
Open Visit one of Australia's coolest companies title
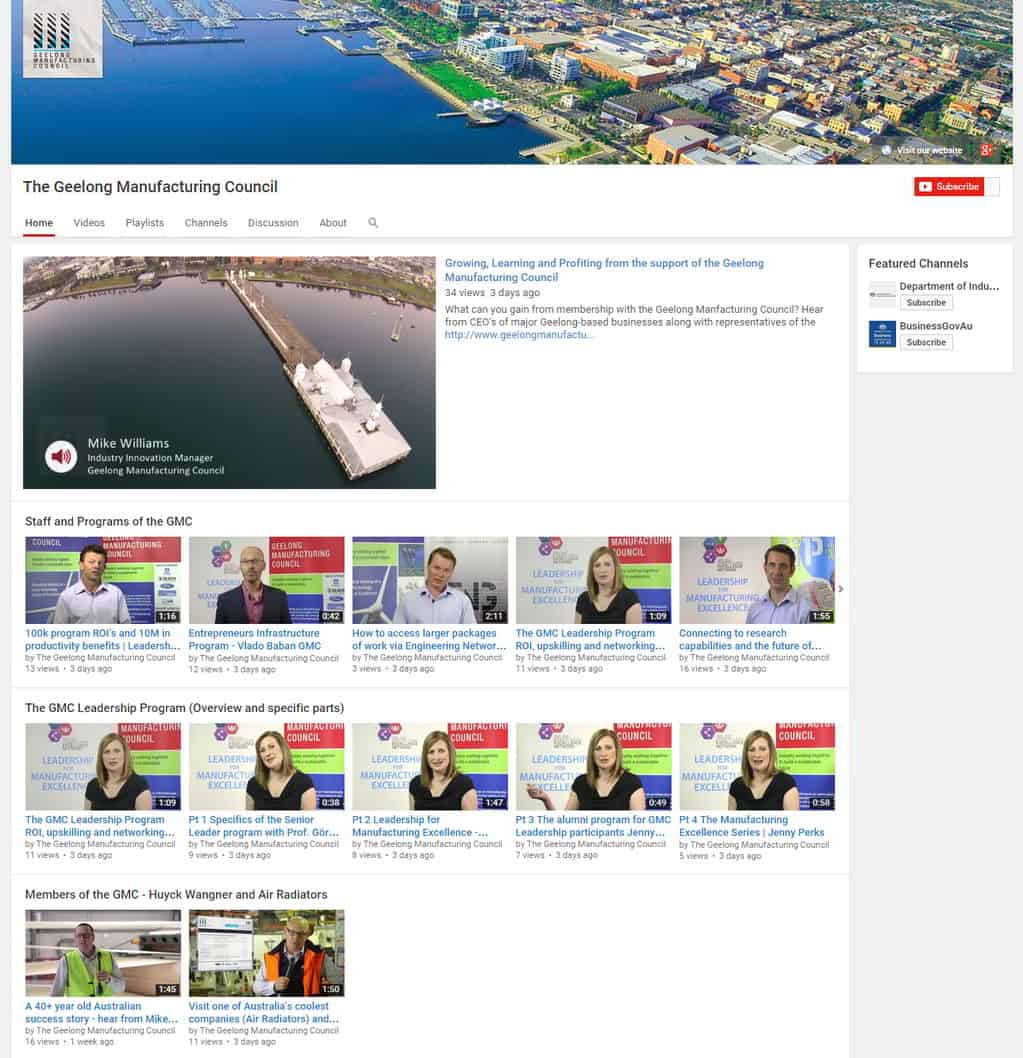[x=264, y=1011]
